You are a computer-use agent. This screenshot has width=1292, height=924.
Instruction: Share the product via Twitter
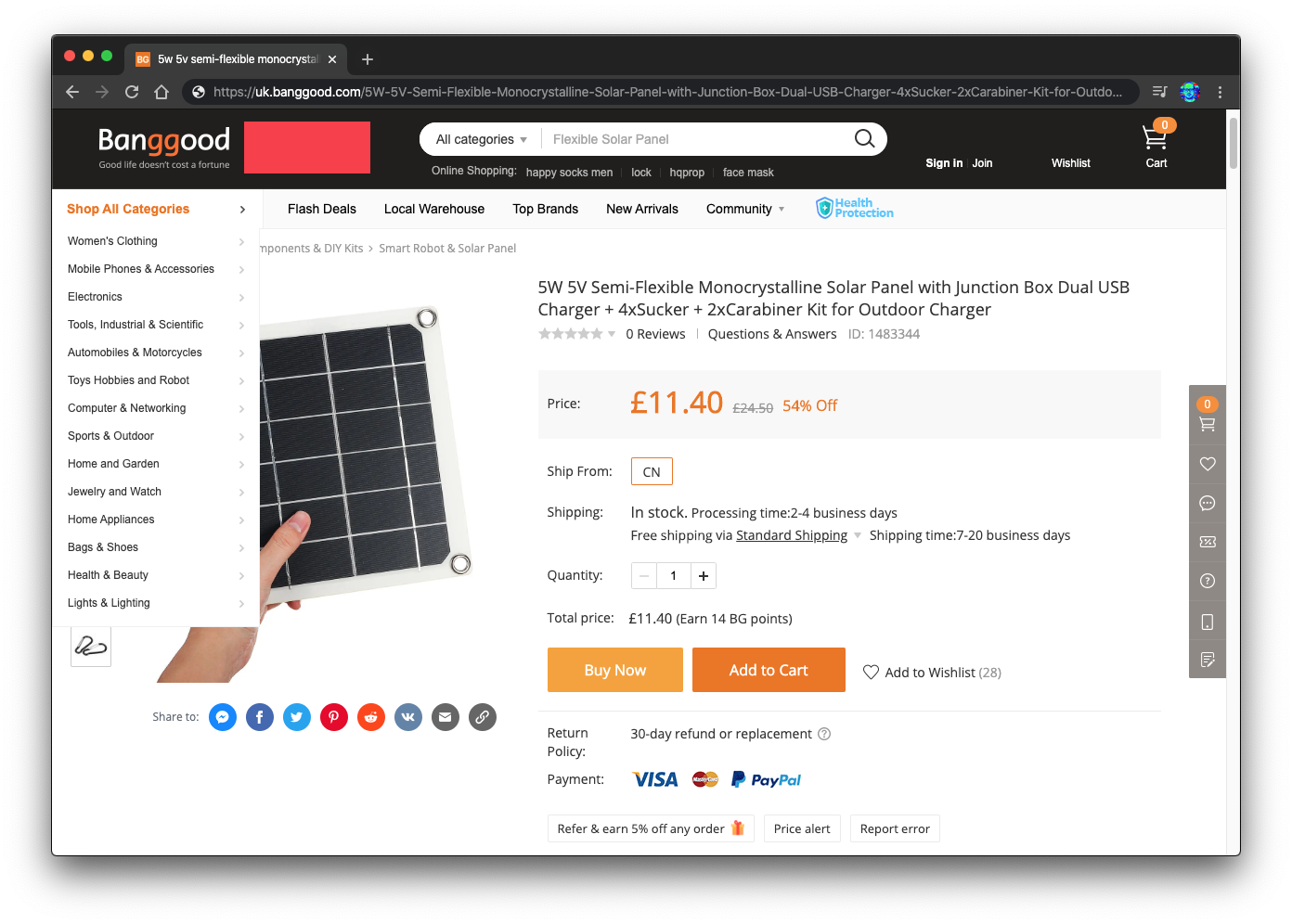296,716
